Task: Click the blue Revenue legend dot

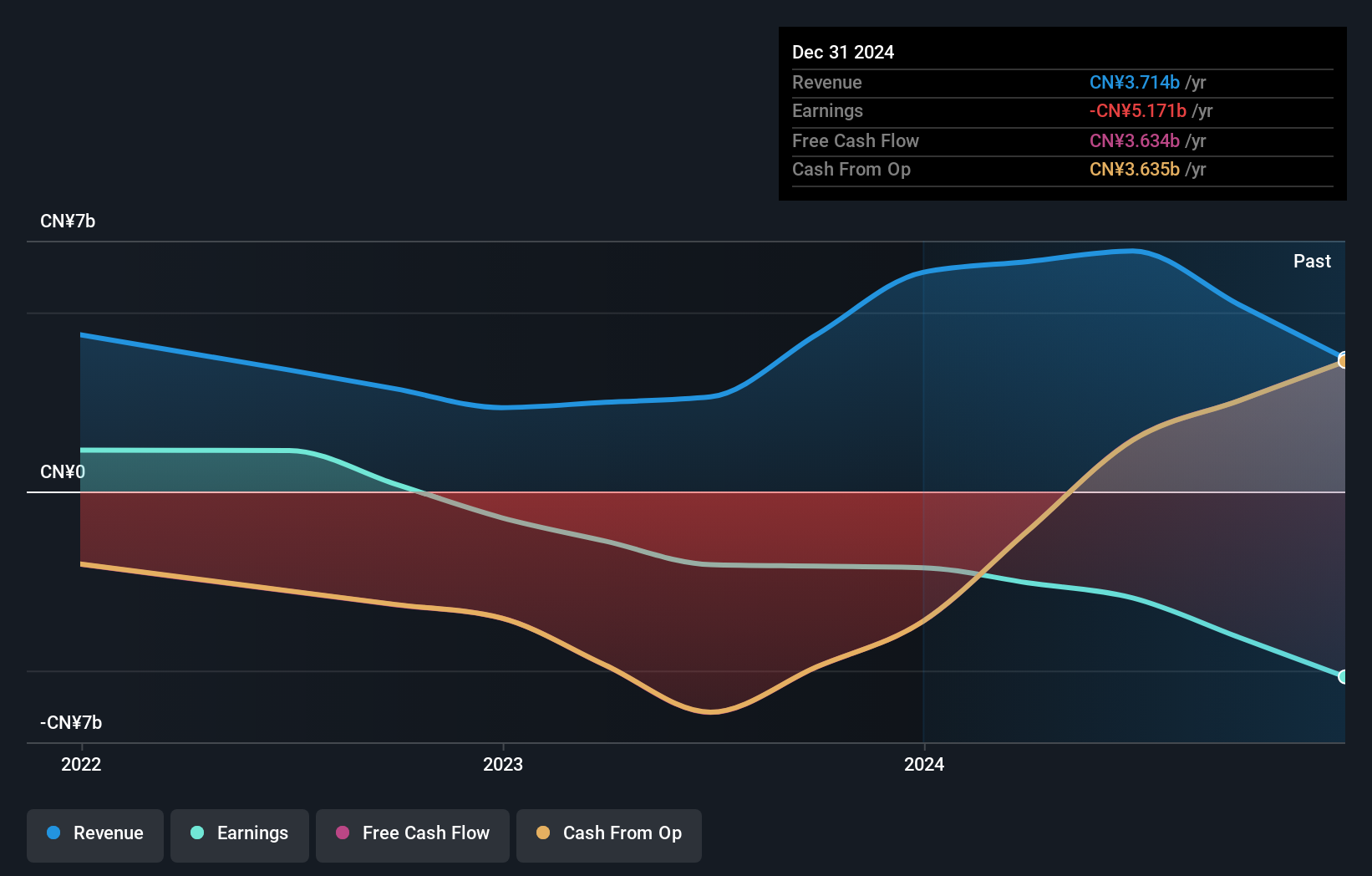Action: pos(53,833)
